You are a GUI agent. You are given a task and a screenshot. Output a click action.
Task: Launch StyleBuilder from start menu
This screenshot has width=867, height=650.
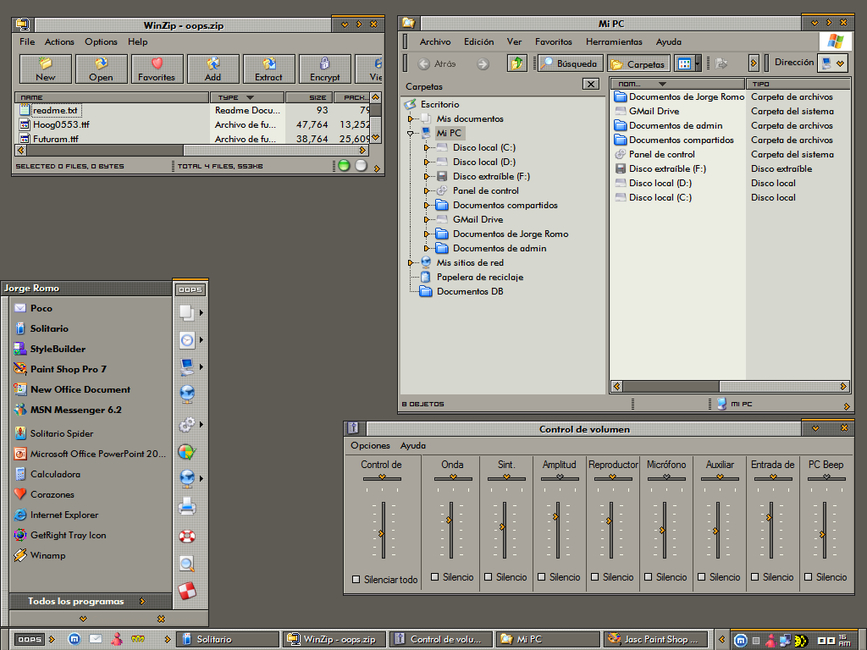tap(58, 349)
